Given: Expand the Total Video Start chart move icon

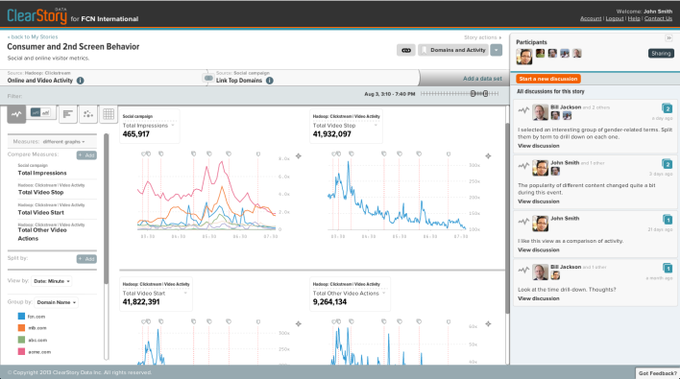Looking at the screenshot, I should pyautogui.click(x=298, y=324).
